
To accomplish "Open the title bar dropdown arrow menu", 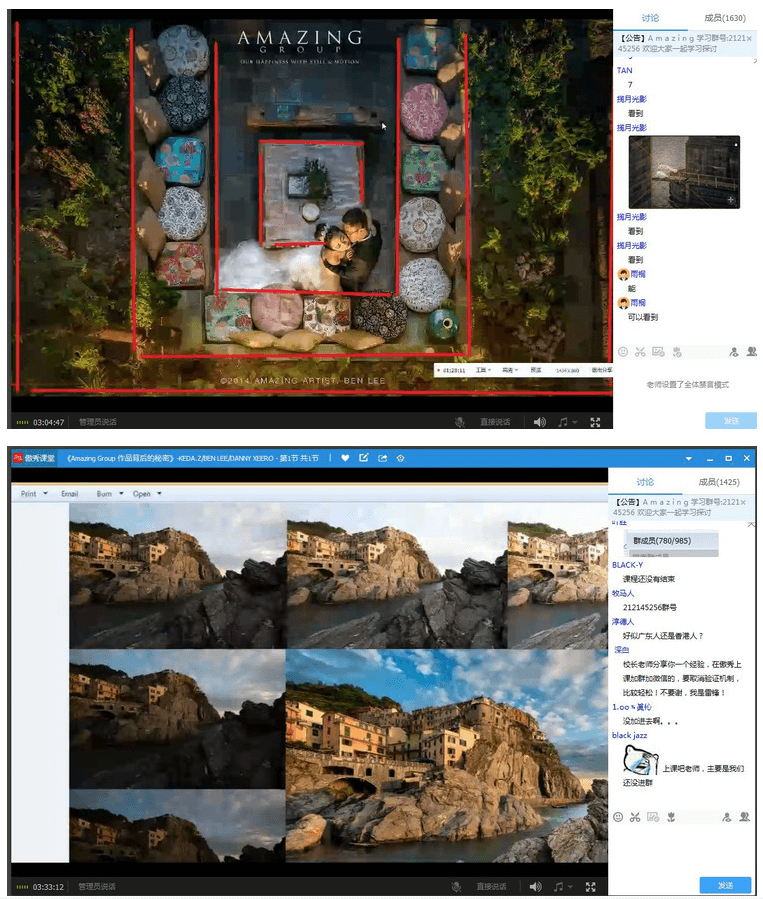I will 688,459.
